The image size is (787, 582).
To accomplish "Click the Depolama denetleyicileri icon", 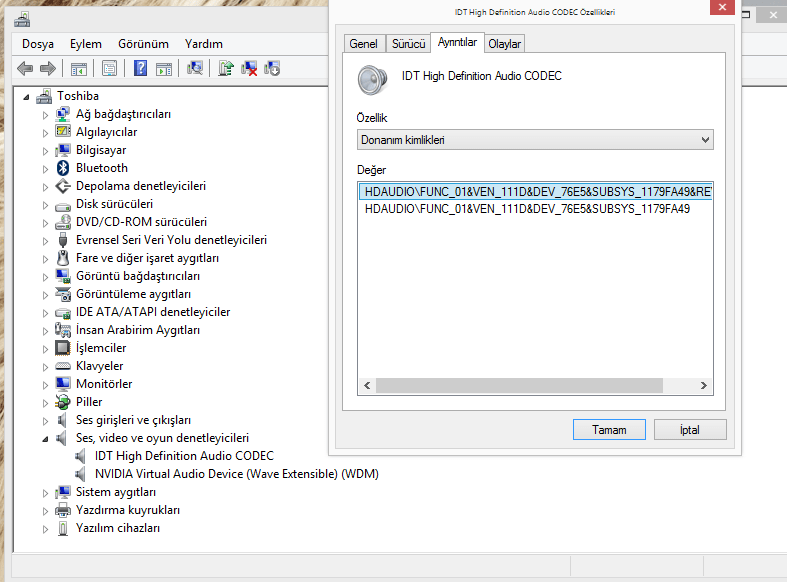I will (x=63, y=186).
